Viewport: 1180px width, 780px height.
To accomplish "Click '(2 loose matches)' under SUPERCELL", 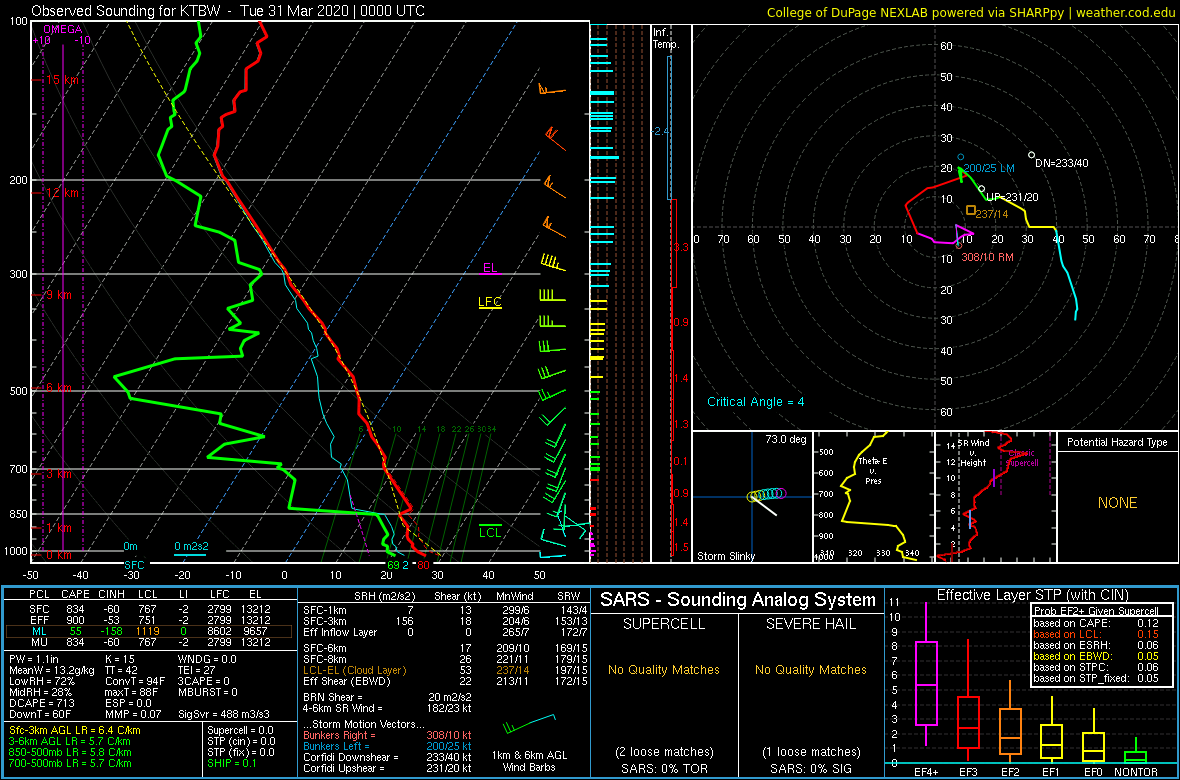I will coord(663,751).
